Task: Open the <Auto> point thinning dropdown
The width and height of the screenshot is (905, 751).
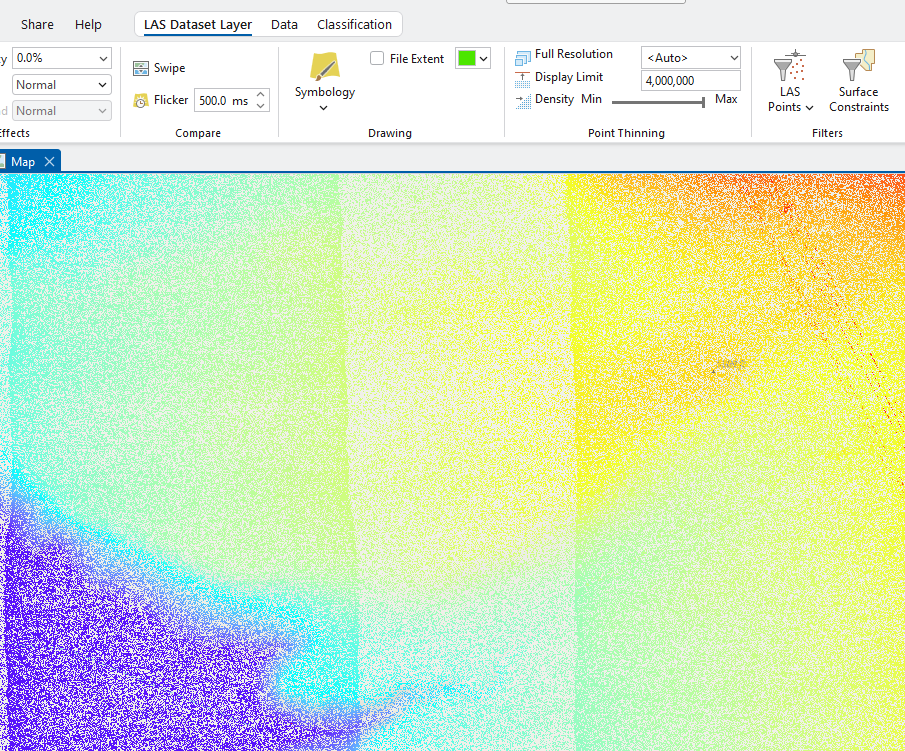Action: pyautogui.click(x=690, y=57)
